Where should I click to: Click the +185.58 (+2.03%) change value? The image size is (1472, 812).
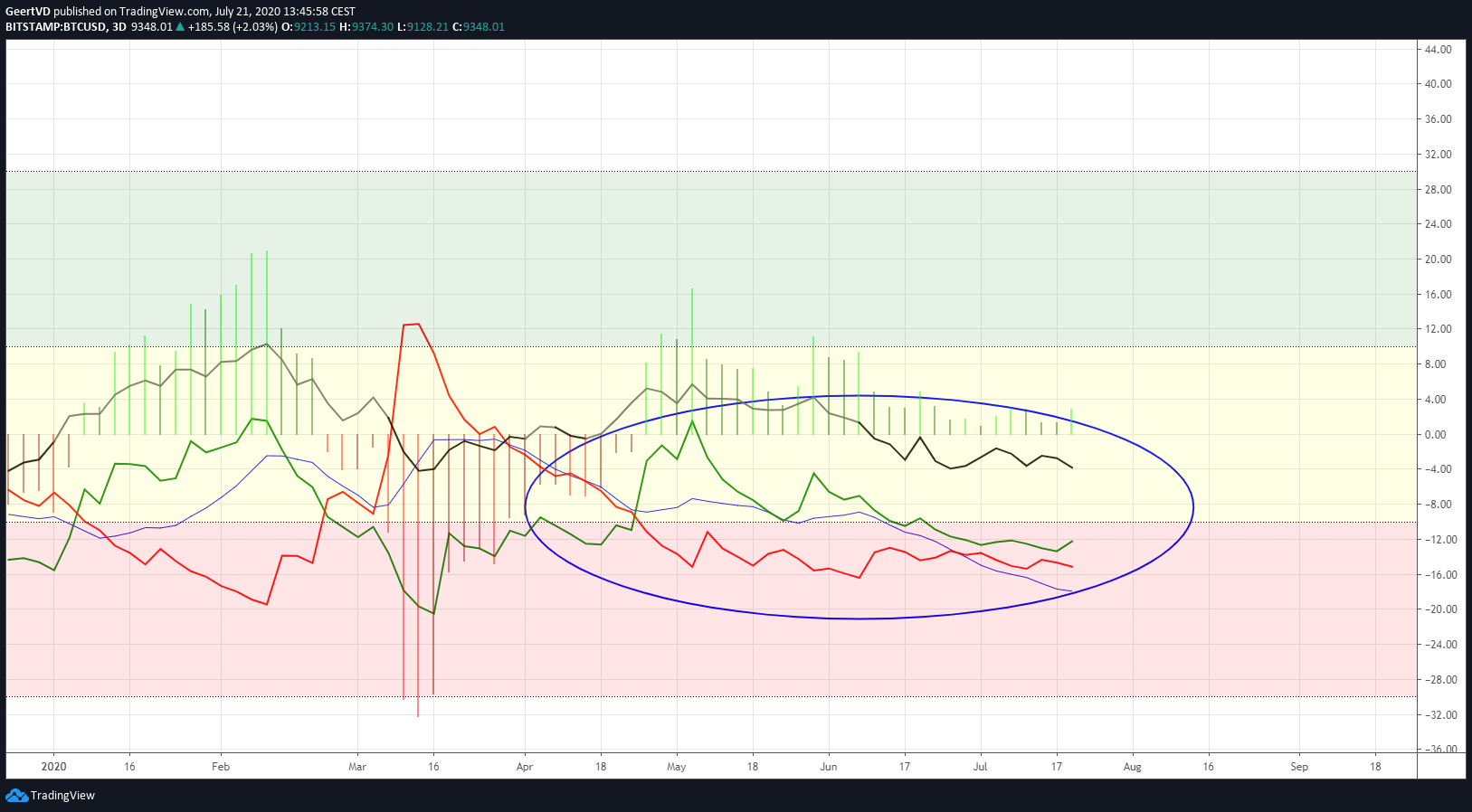[233, 27]
